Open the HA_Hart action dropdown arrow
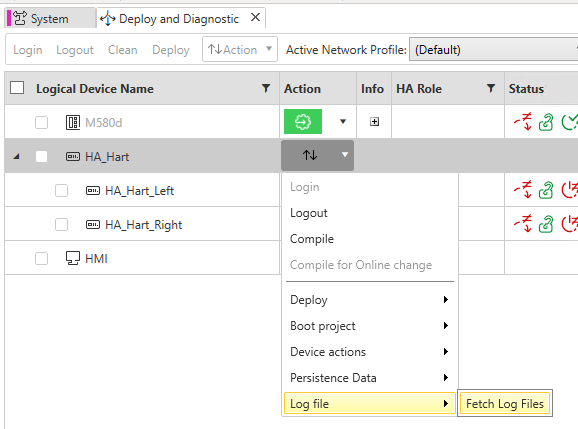 point(345,155)
